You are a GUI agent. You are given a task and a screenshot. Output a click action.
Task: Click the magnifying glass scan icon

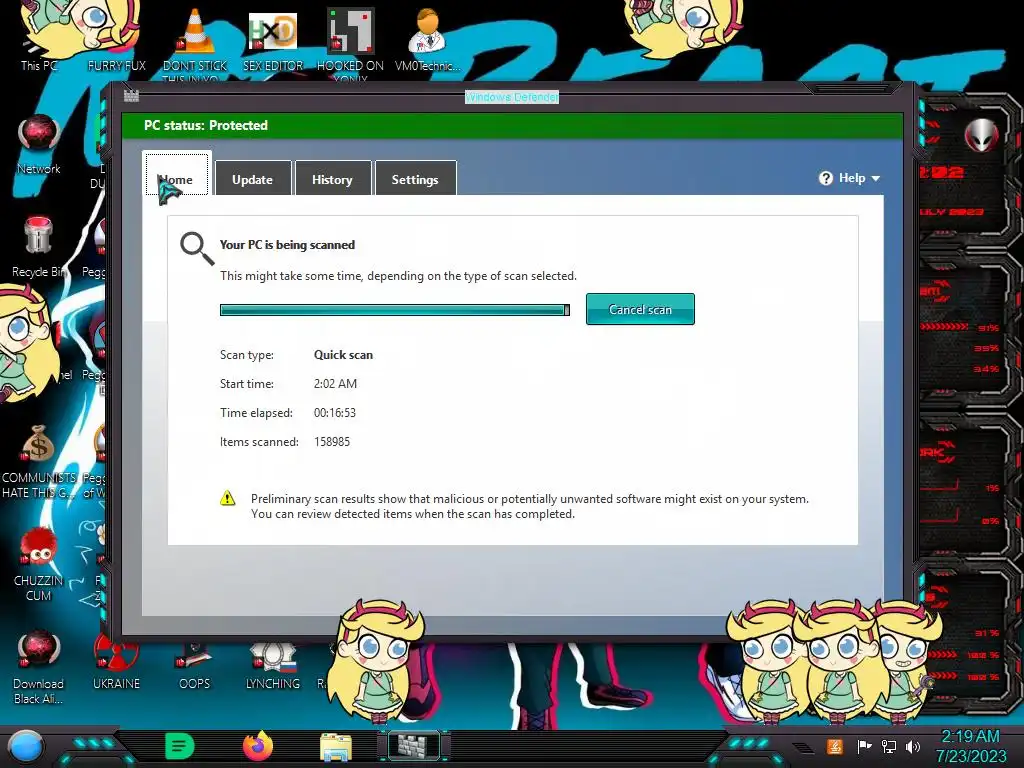tap(197, 248)
